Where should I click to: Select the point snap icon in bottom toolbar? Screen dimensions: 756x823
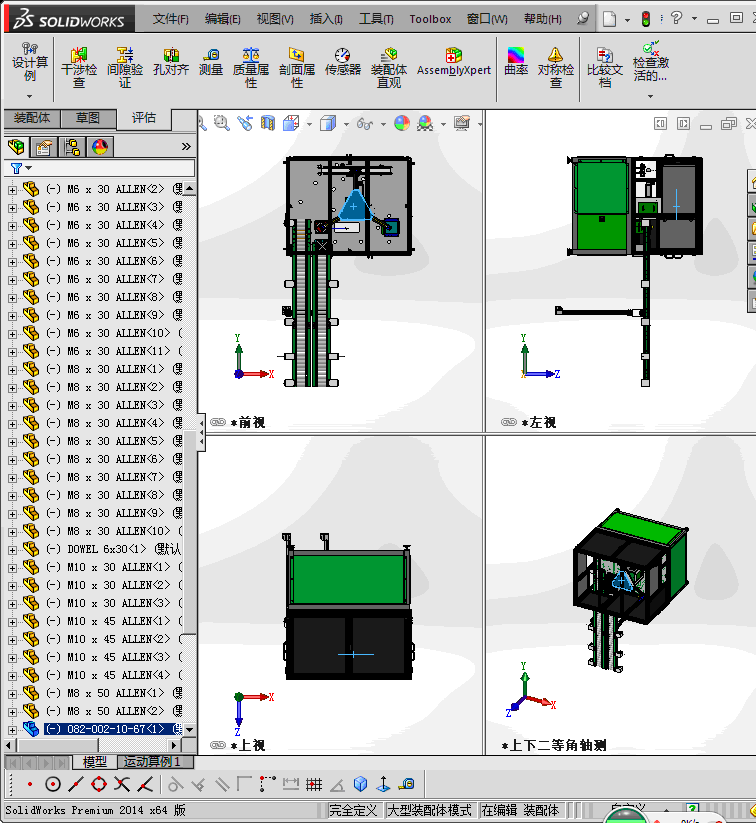click(x=30, y=784)
